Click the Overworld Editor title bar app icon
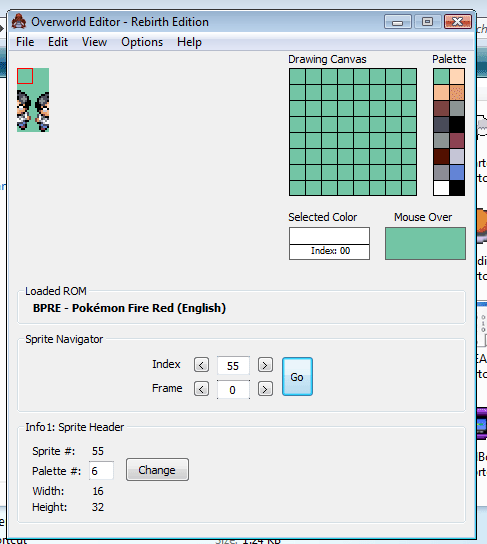The image size is (487, 544). pos(19,22)
